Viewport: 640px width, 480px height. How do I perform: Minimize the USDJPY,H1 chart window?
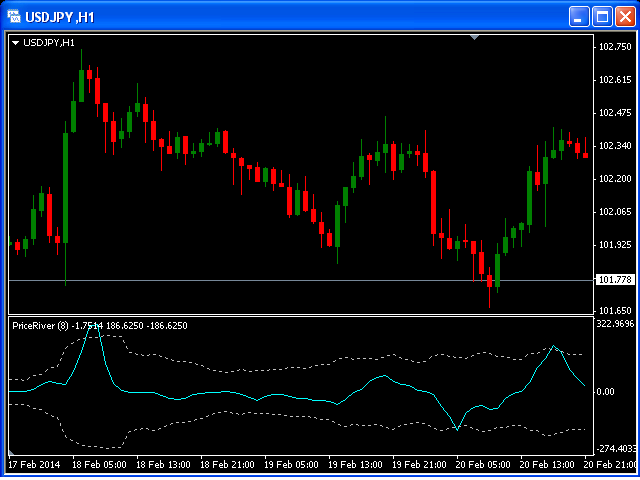pyautogui.click(x=579, y=17)
